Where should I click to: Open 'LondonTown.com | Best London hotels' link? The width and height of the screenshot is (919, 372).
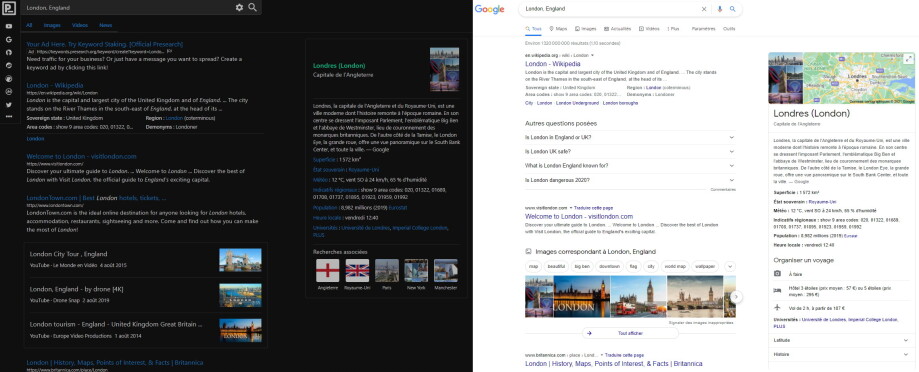(x=96, y=198)
